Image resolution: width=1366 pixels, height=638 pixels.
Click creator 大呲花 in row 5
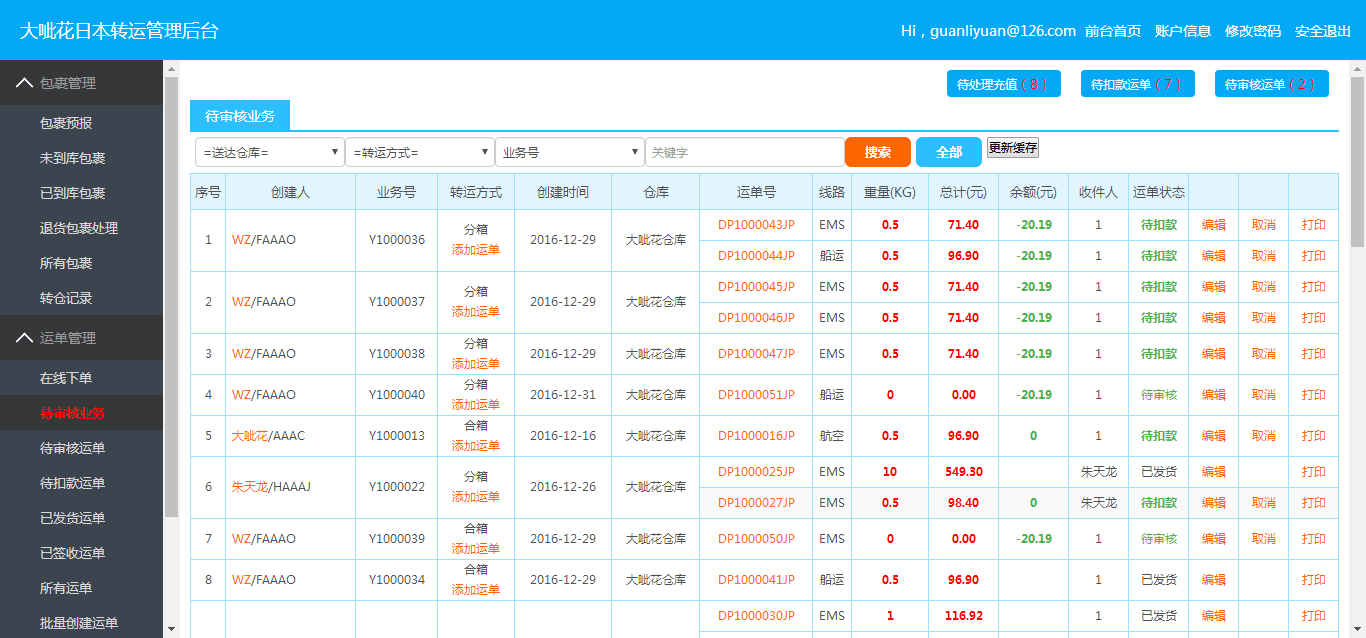click(x=249, y=436)
